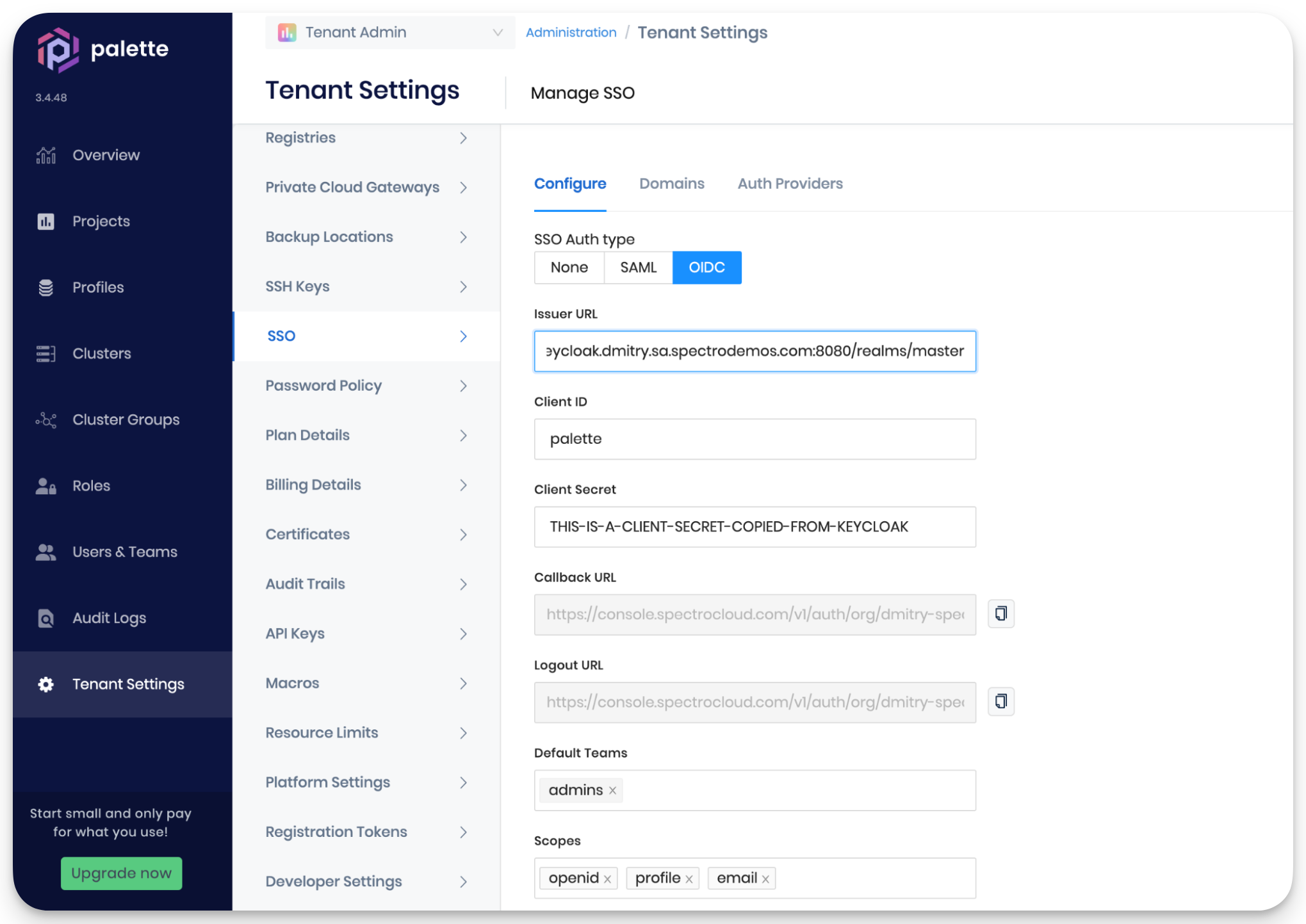This screenshot has width=1306, height=924.
Task: Click the Profiles stack icon
Action: 46,288
